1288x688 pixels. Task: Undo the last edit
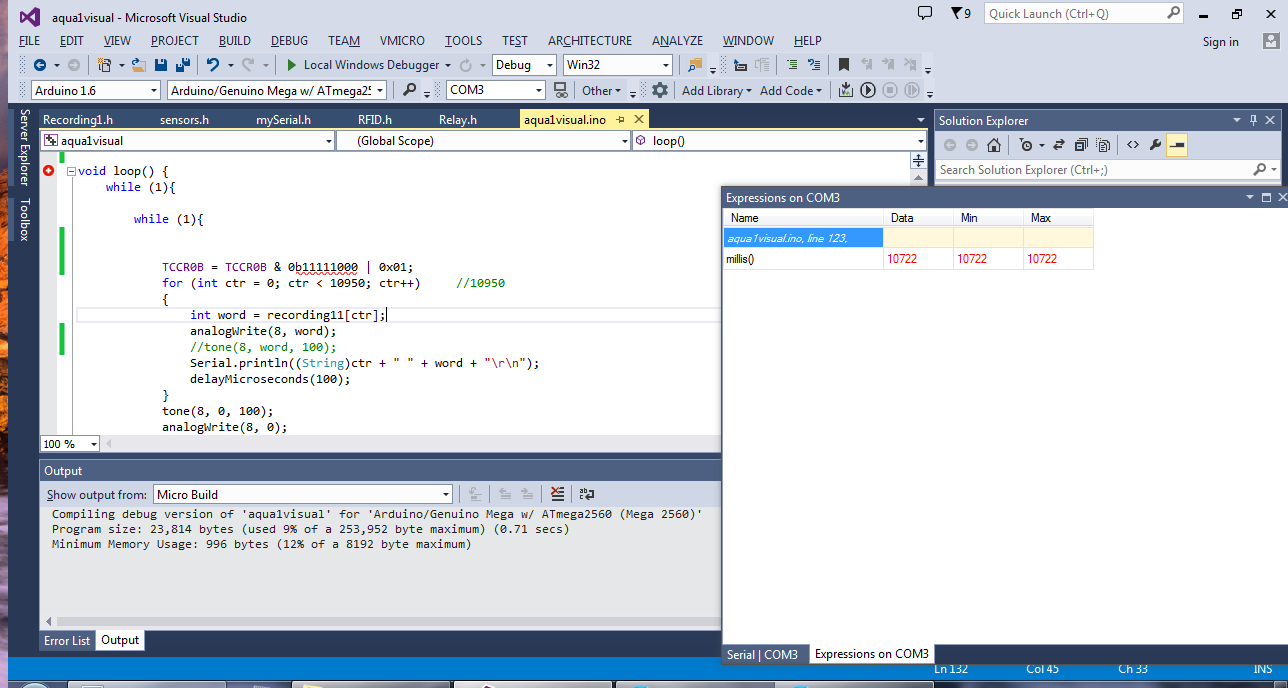tap(212, 65)
